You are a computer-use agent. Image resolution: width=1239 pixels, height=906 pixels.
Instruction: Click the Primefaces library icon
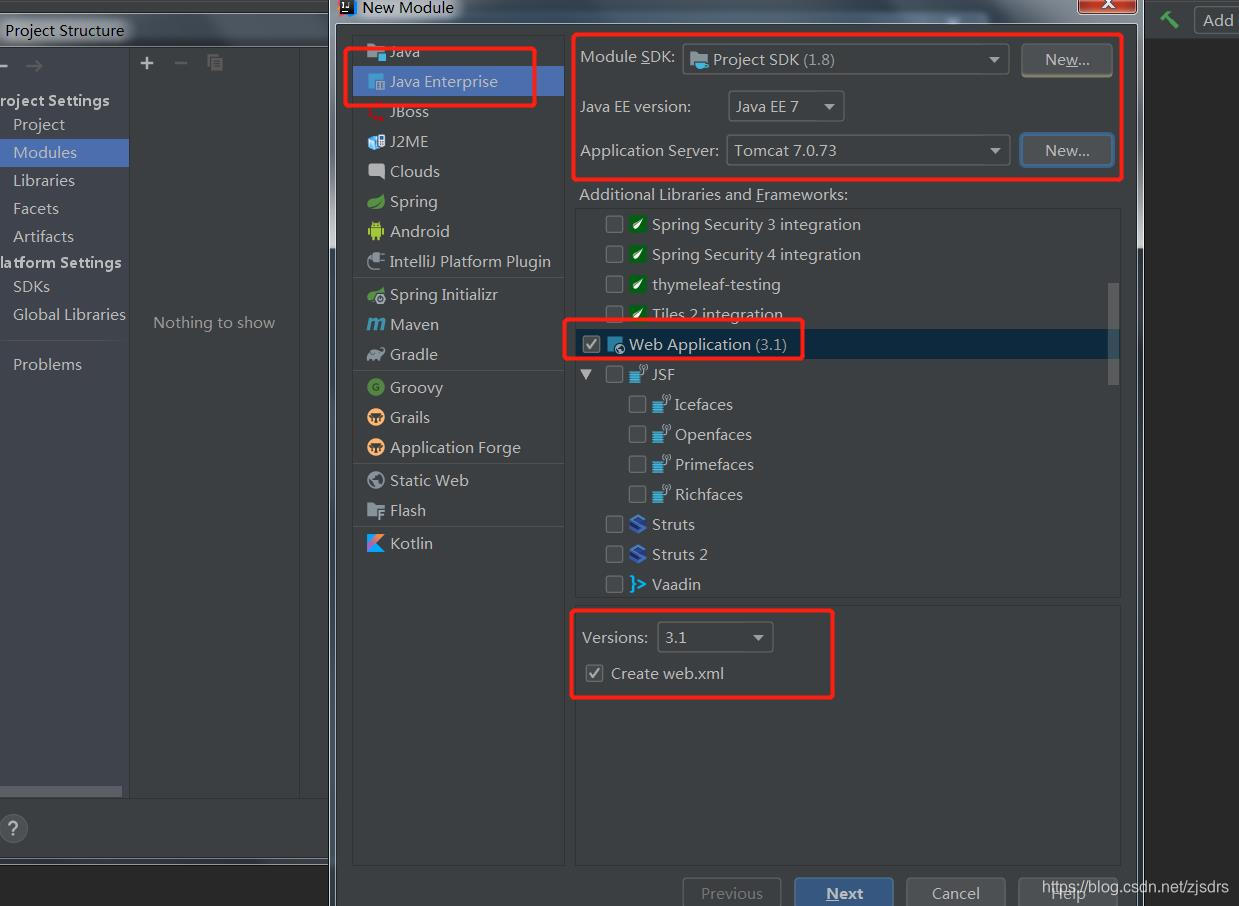[661, 465]
